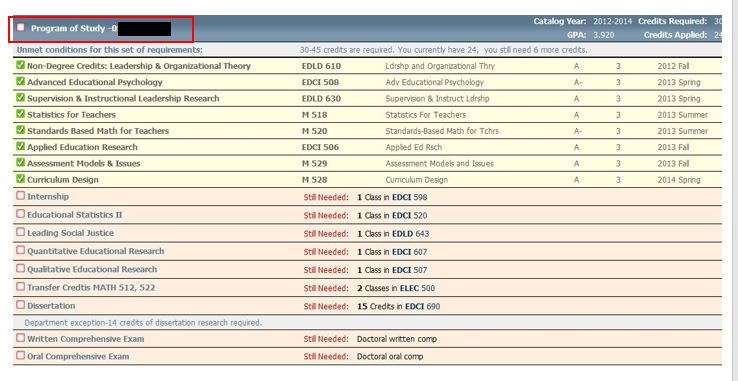This screenshot has height=381, width=738.
Task: Click checked box for Applied Education Research
Action: 20,146
